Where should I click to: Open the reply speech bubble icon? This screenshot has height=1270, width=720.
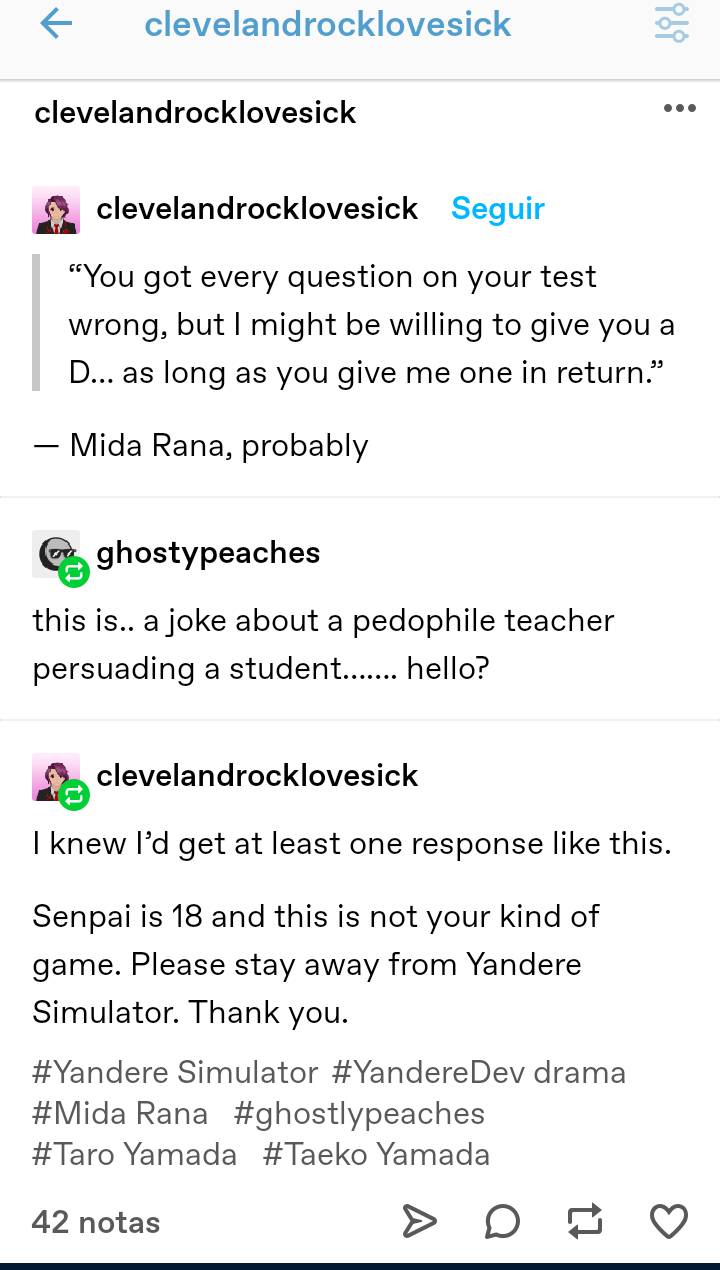tap(503, 1221)
